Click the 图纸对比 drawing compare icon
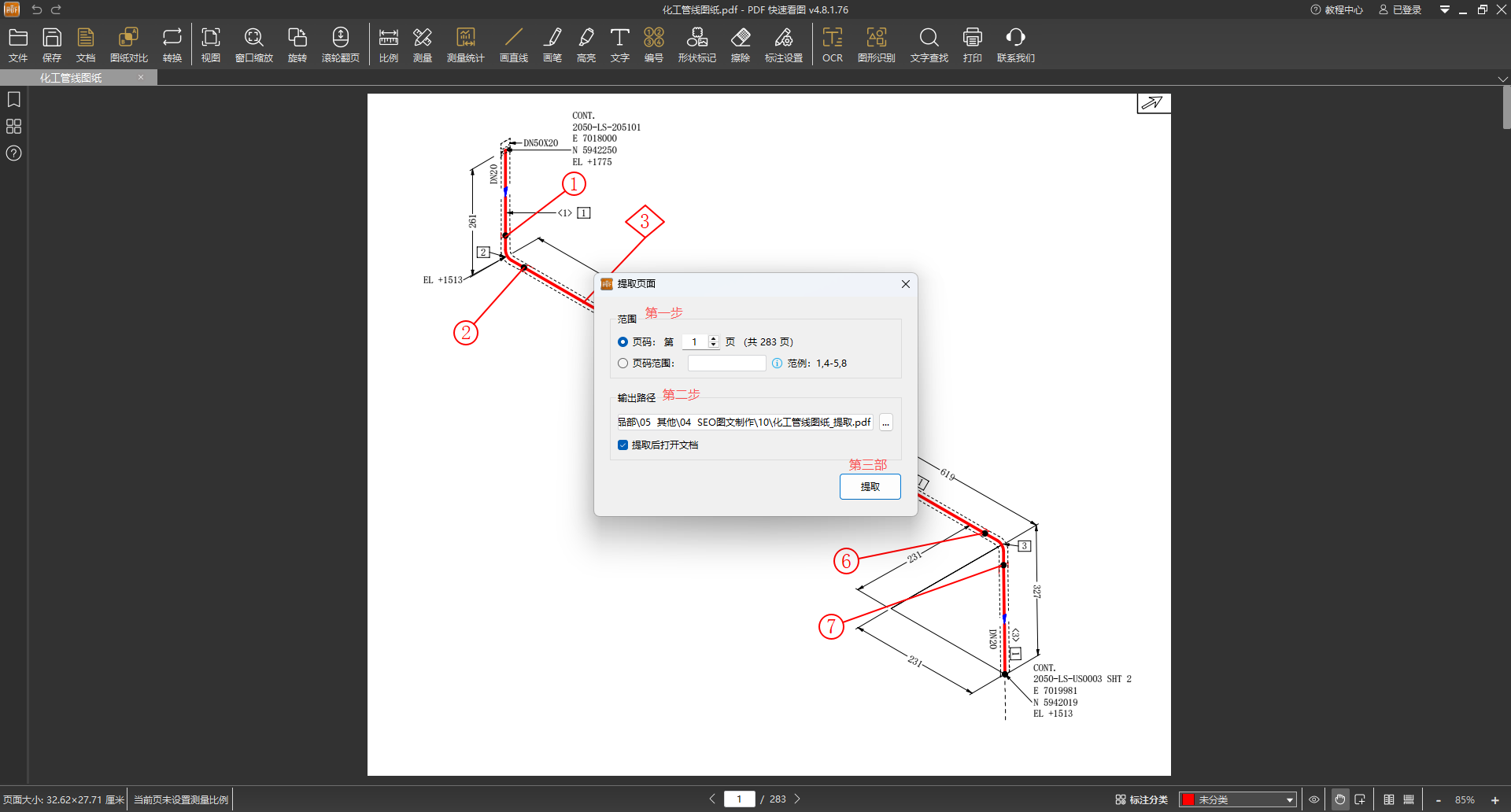1511x812 pixels. (128, 45)
